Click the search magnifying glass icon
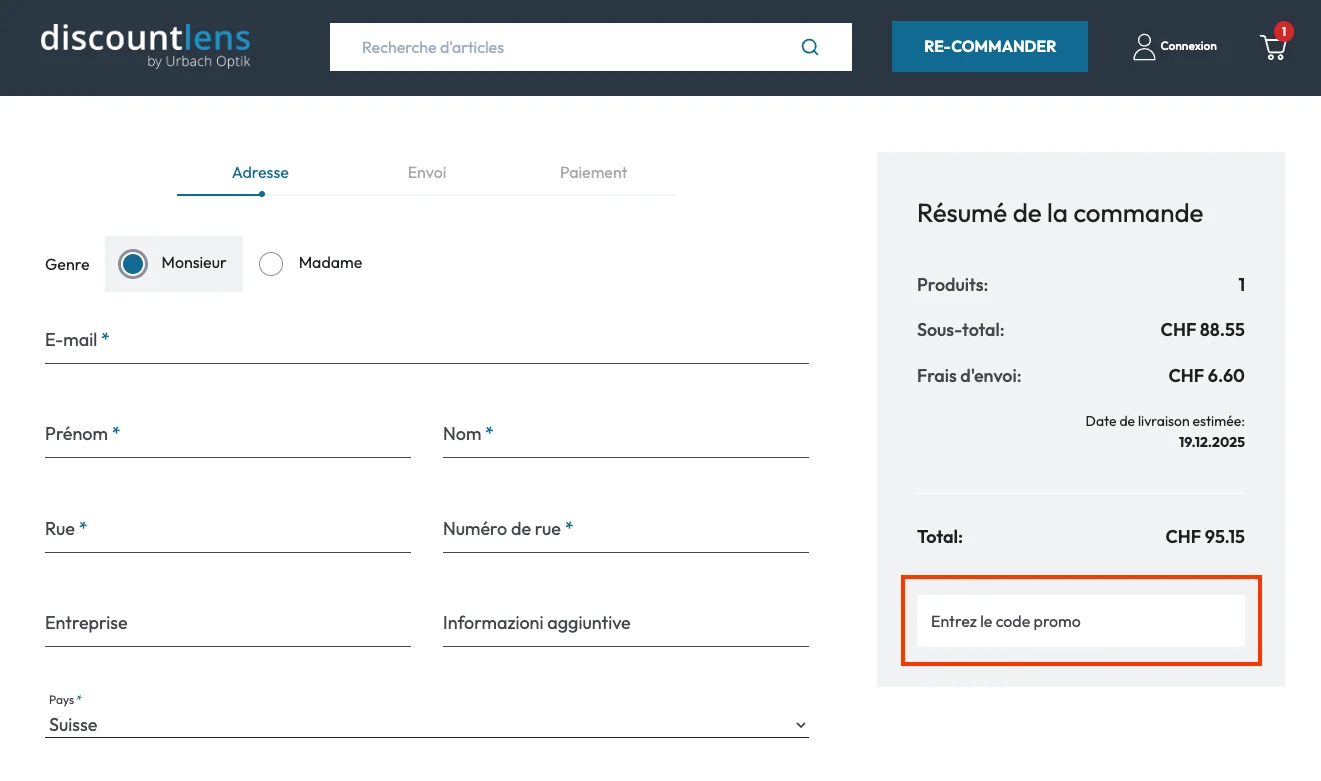This screenshot has width=1321, height=781. tap(809, 46)
